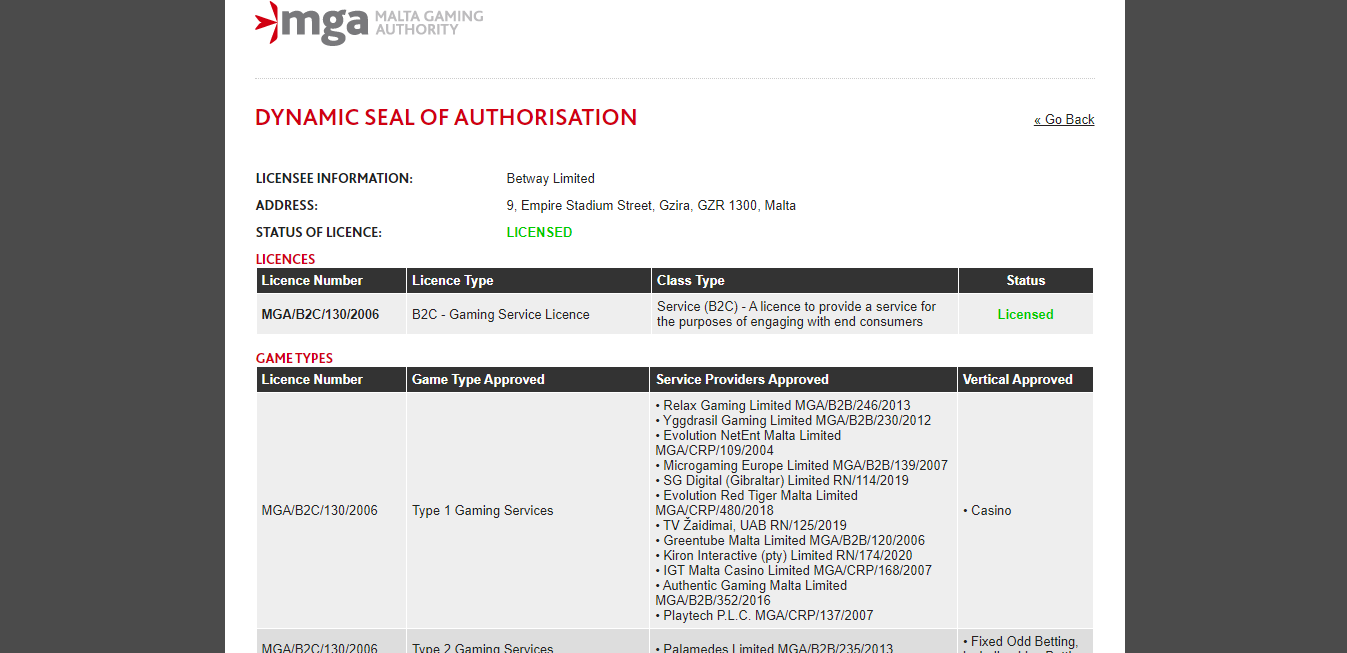Select the licensee name Betway Limited
Screen dimensions: 1347x653
coord(551,179)
